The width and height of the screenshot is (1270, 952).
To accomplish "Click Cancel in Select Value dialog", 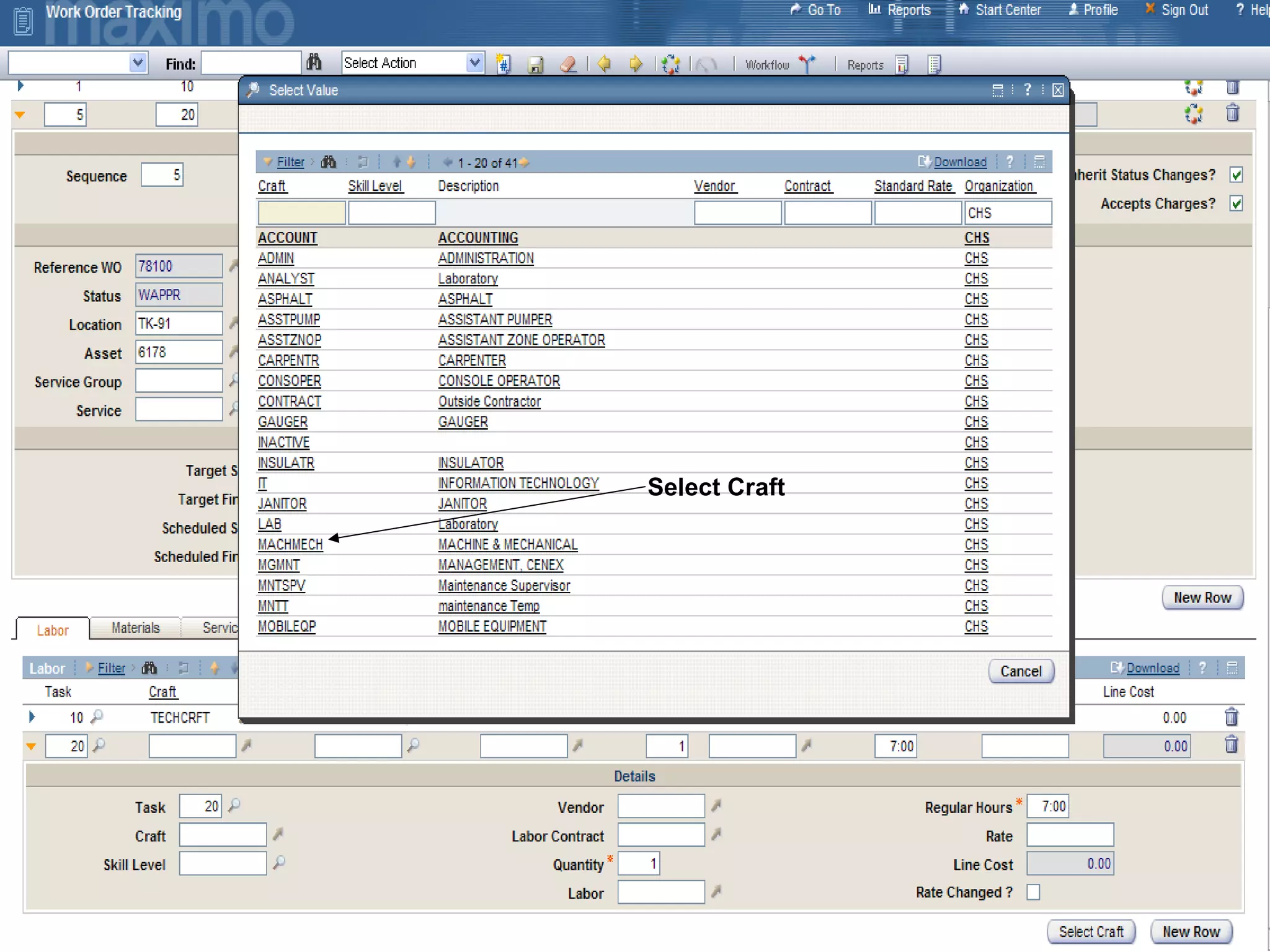I will tap(1021, 671).
